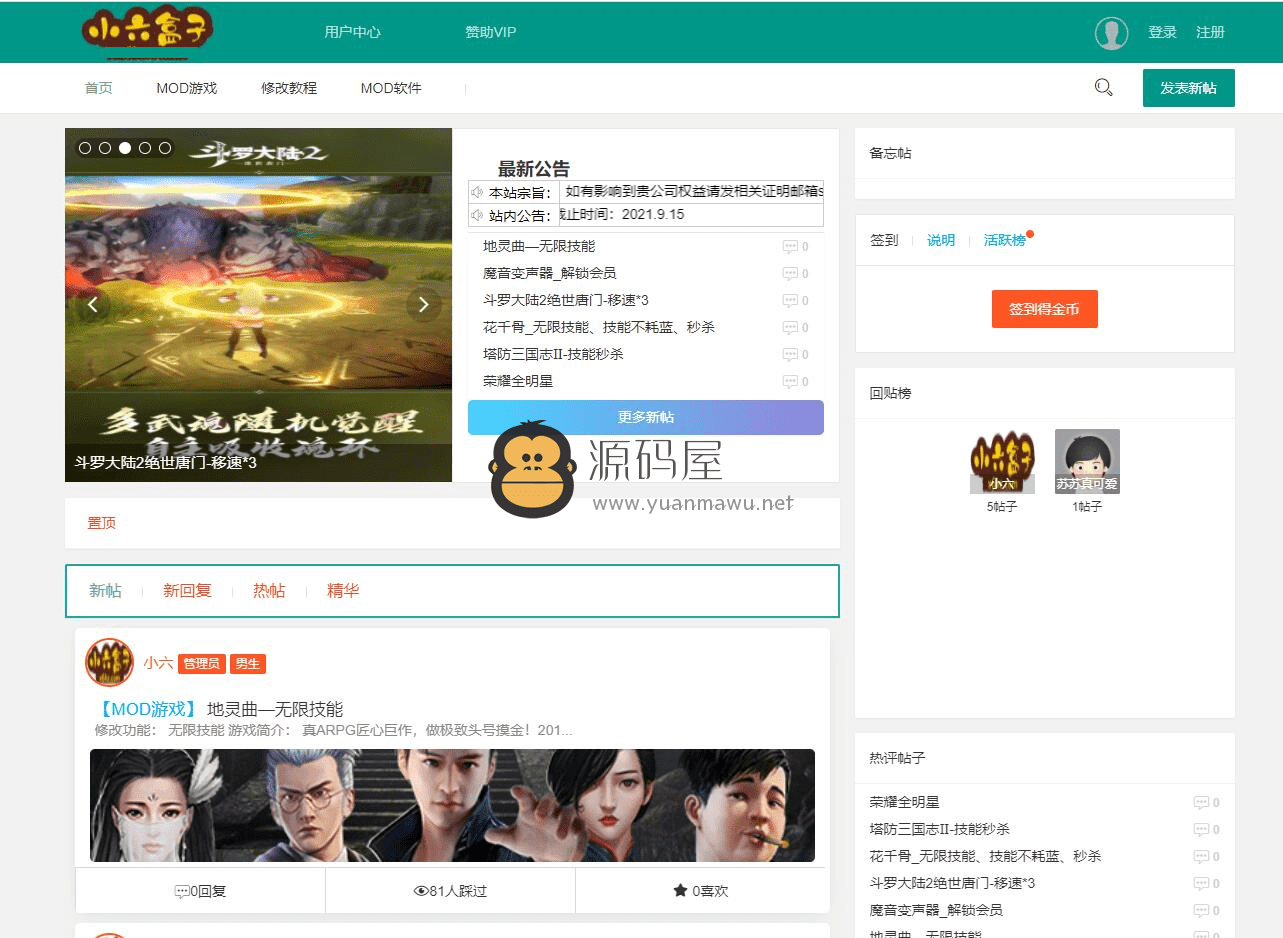
Task: Click comment icon for 塔防三国志II announcement row
Action: point(790,355)
